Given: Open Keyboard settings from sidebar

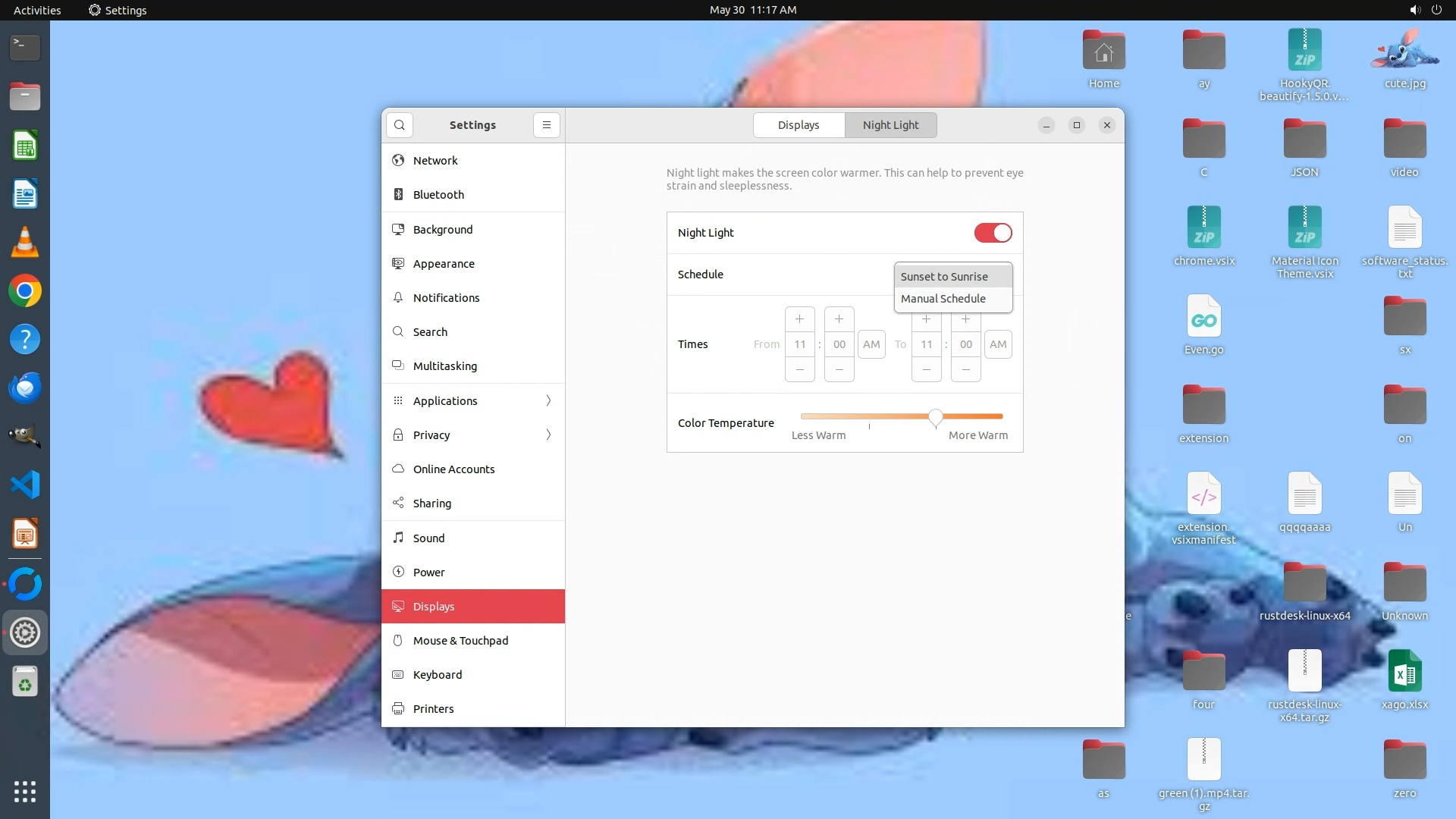Looking at the screenshot, I should pos(437,675).
